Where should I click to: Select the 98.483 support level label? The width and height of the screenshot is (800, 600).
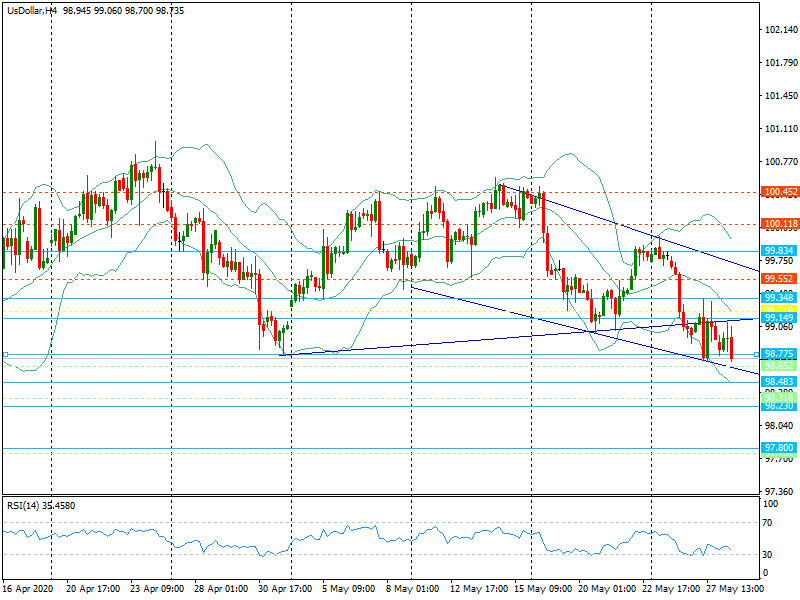[779, 382]
